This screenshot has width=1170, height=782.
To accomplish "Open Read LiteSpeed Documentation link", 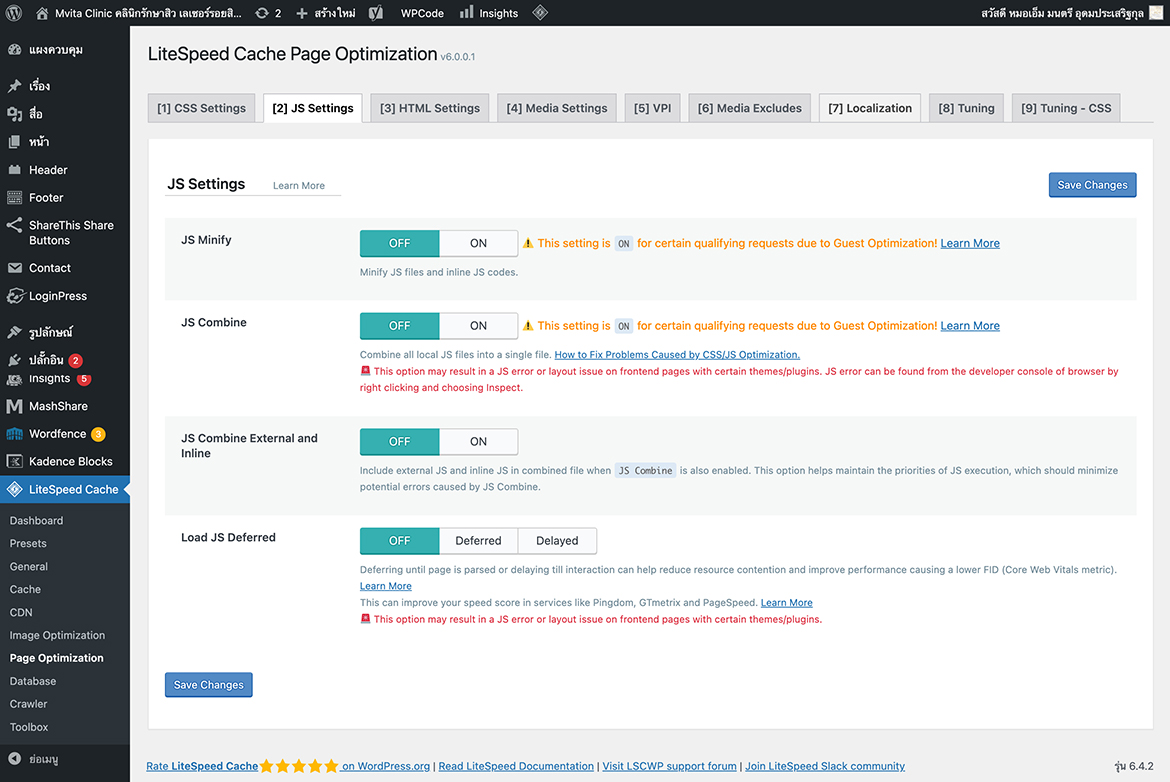I will pyautogui.click(x=516, y=766).
